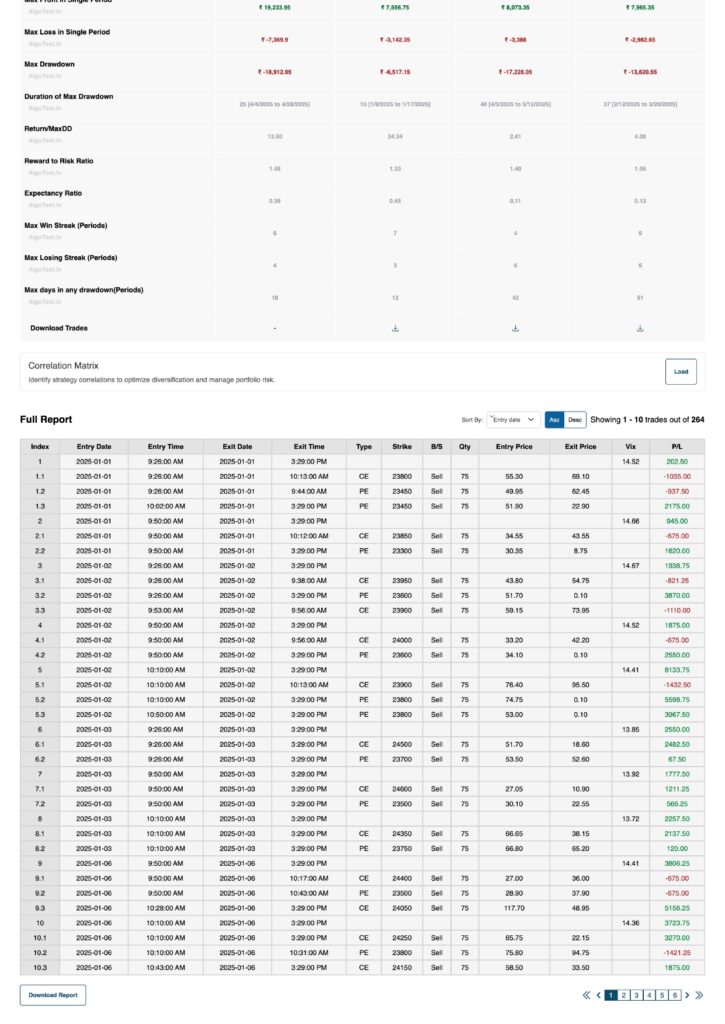
Task: Click the Entry Time column header
Action: 166,447
